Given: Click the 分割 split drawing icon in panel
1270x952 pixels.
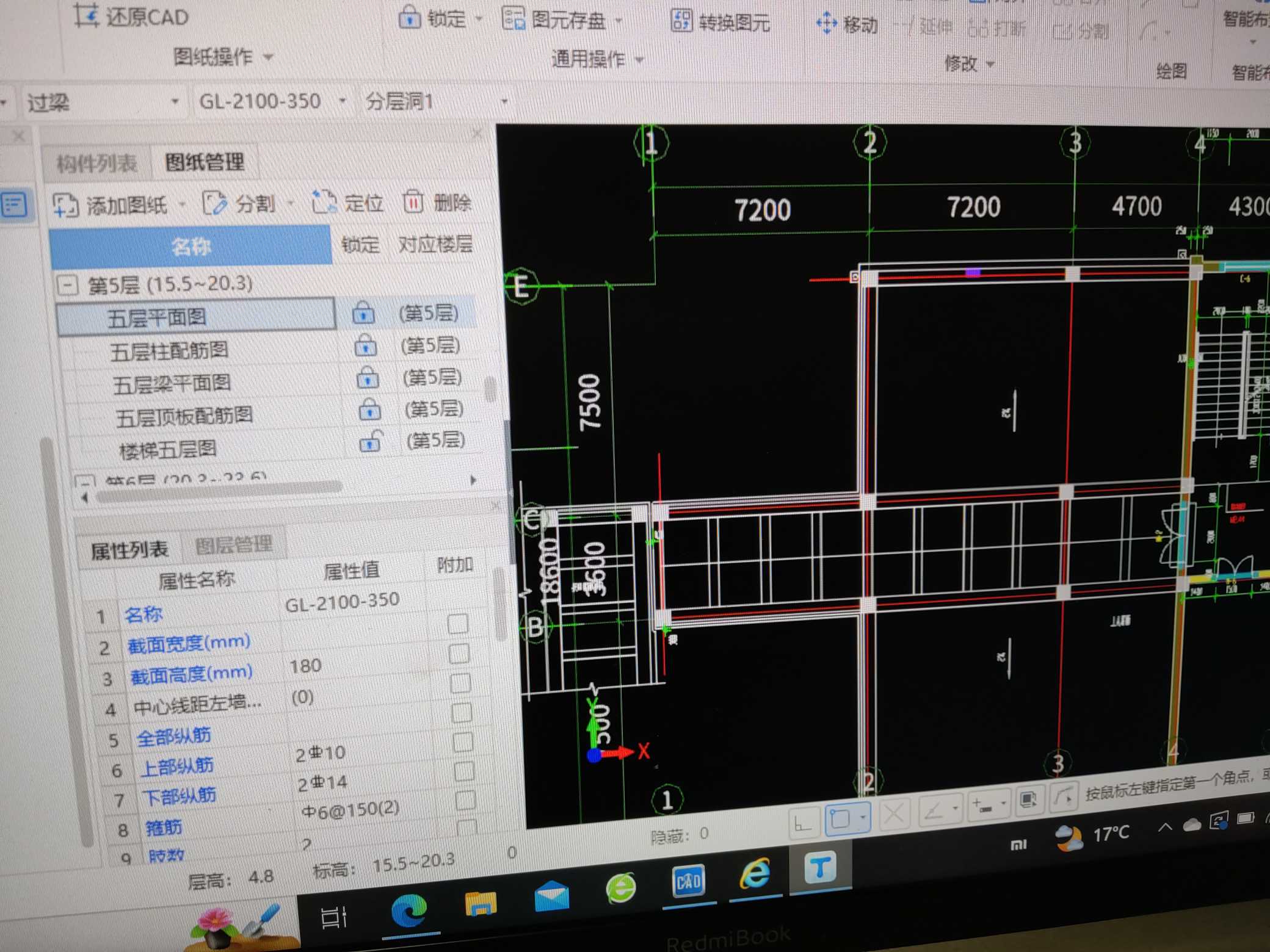Looking at the screenshot, I should point(214,203).
